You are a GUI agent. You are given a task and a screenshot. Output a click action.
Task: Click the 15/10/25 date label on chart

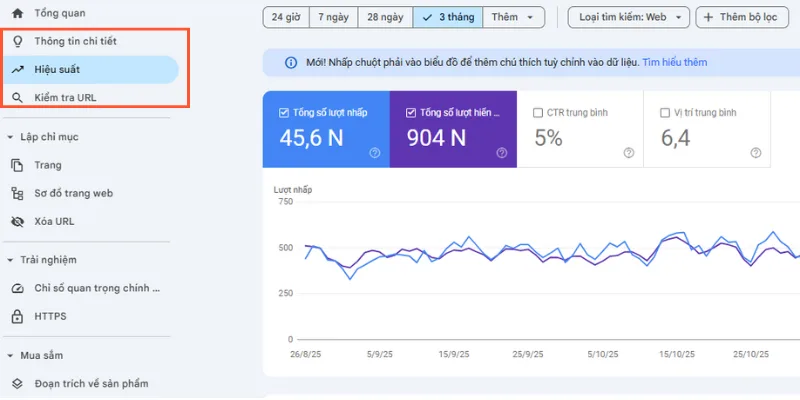pos(677,355)
